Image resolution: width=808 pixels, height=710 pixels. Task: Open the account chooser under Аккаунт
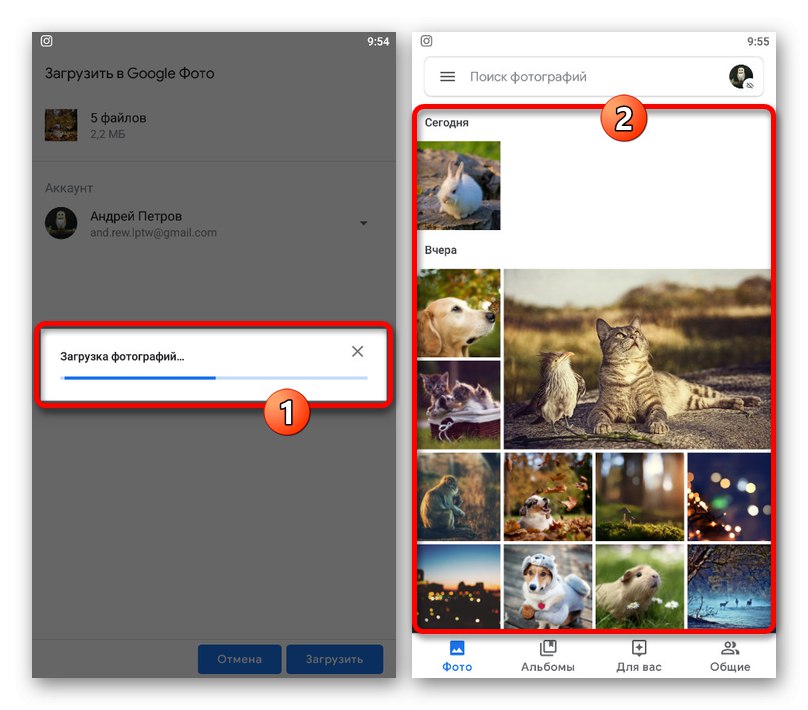tap(200, 223)
